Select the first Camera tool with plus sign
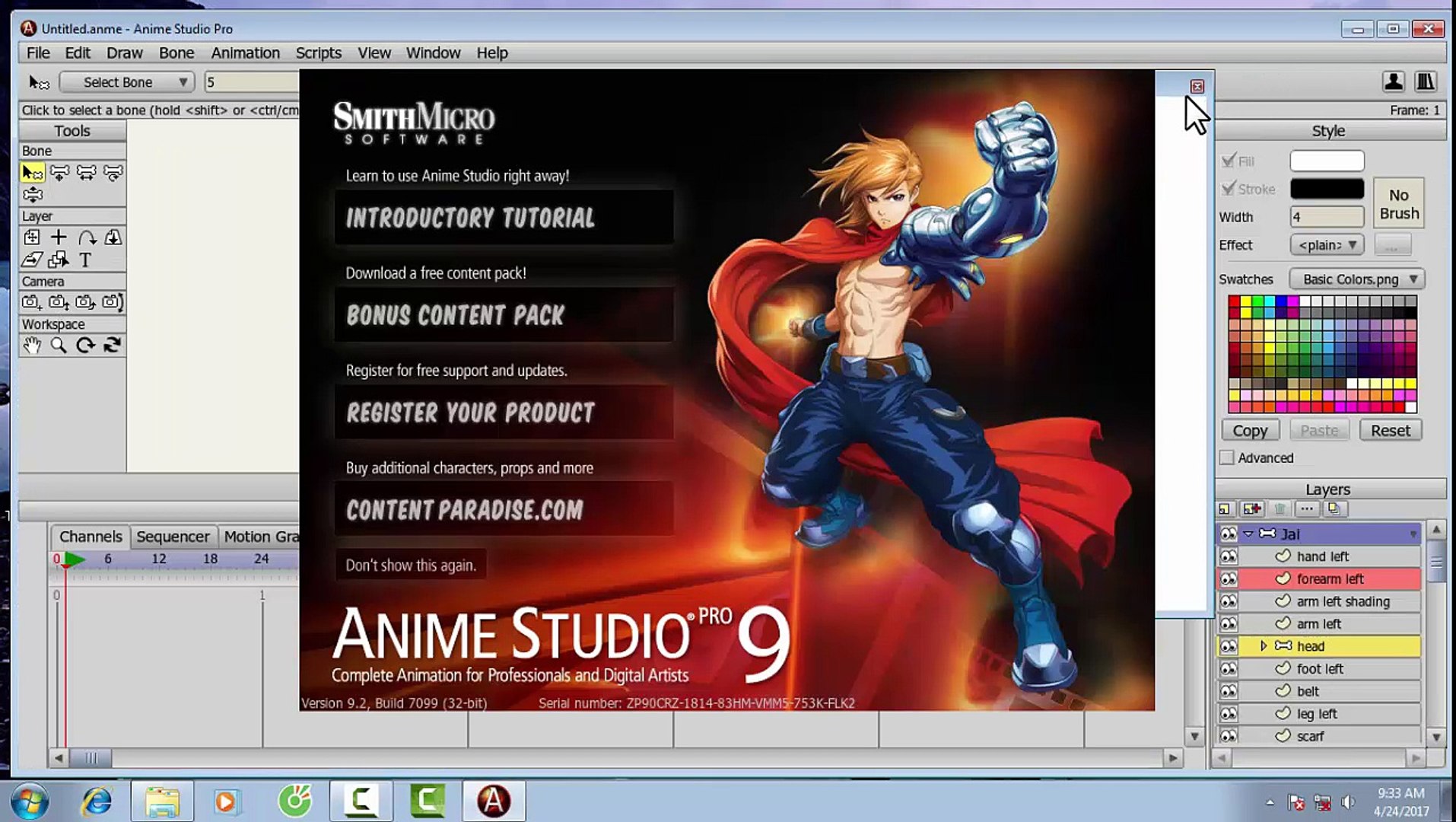The height and width of the screenshot is (822, 1456). pyautogui.click(x=32, y=302)
